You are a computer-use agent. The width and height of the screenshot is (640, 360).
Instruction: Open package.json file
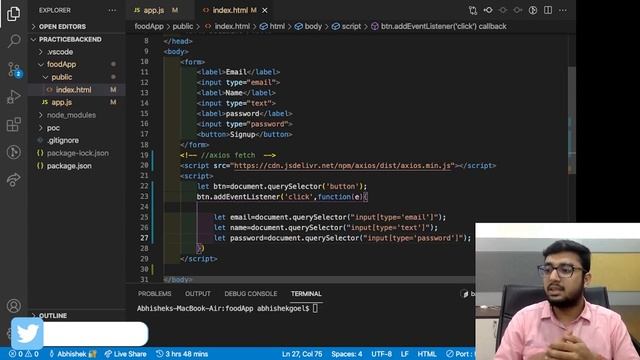pos(69,166)
